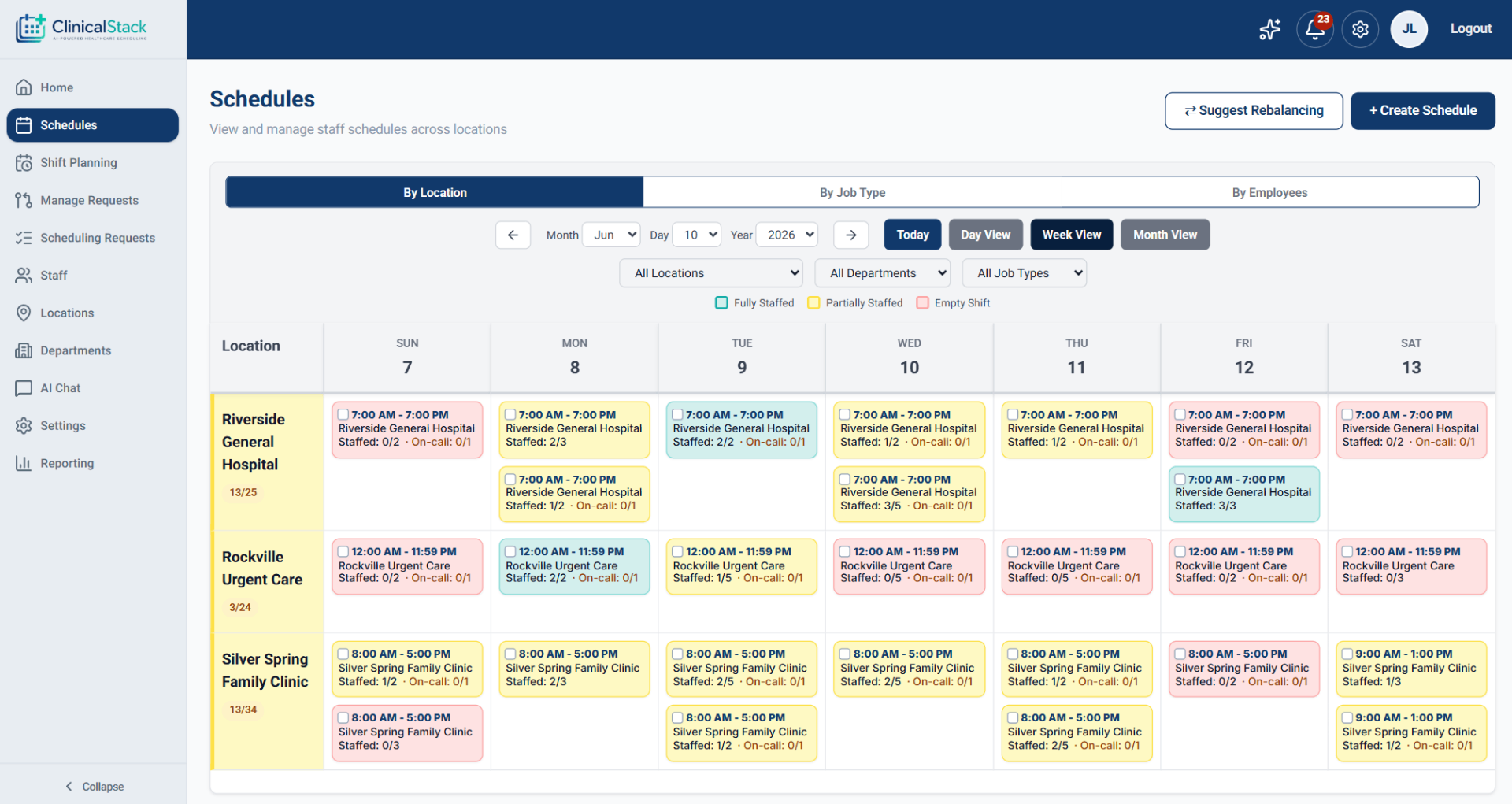Click the Fully Staffed teal legend swatch
The image size is (1512, 804).
tap(721, 303)
